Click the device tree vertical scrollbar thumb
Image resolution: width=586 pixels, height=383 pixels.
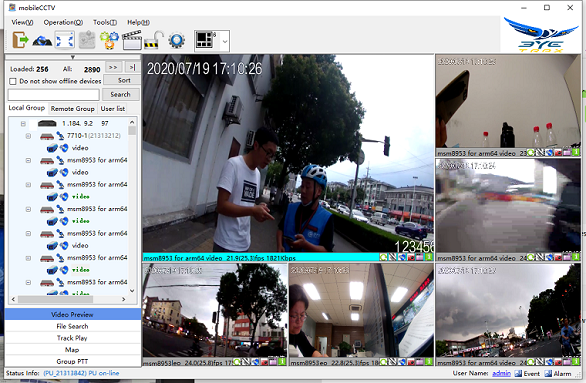pyautogui.click(x=132, y=131)
